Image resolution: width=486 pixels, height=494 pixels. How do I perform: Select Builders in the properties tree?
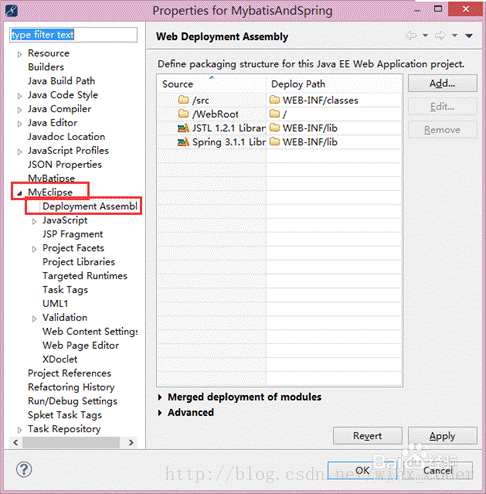point(46,67)
